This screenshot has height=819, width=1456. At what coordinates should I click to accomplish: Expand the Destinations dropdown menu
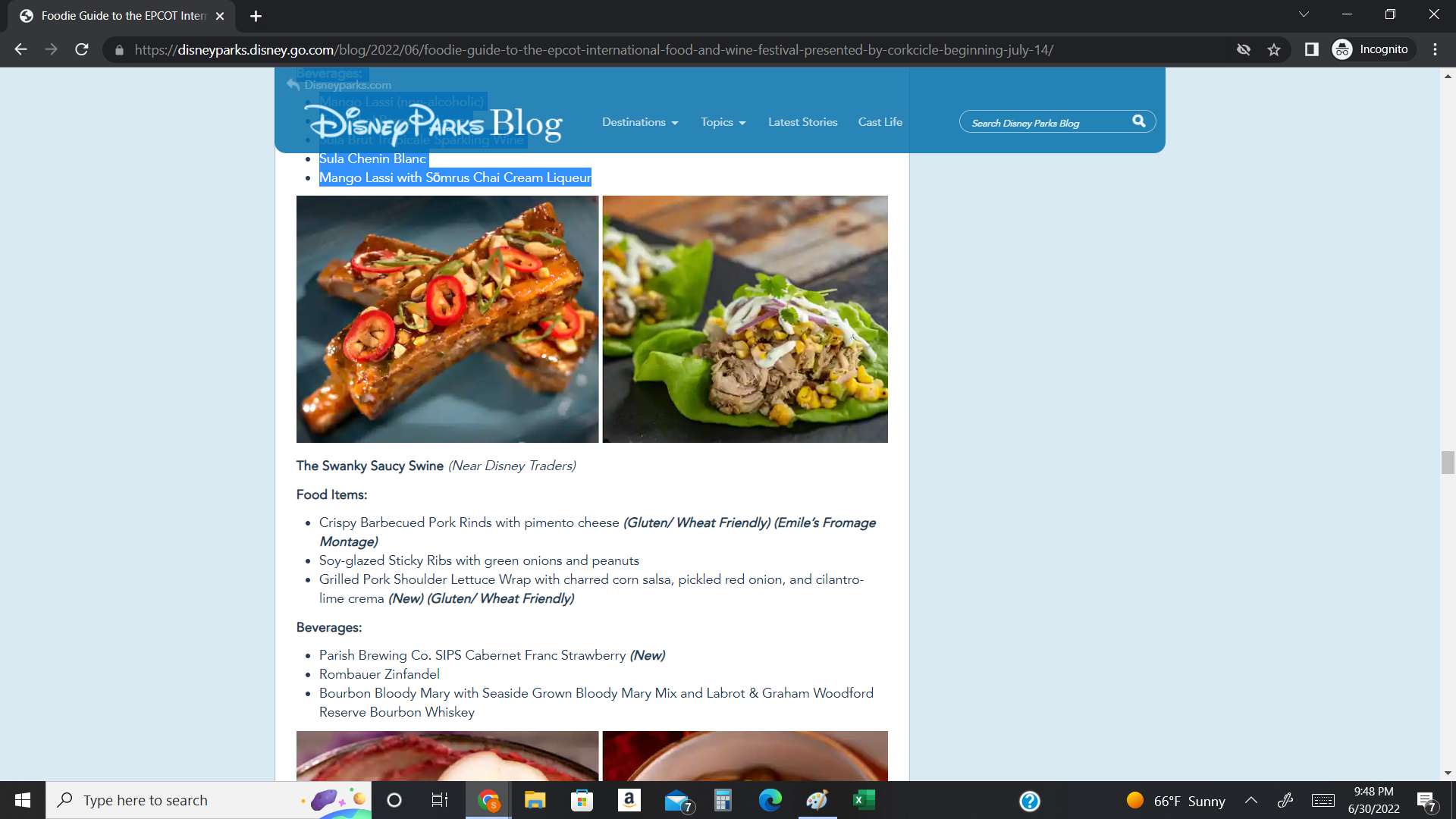pyautogui.click(x=639, y=122)
